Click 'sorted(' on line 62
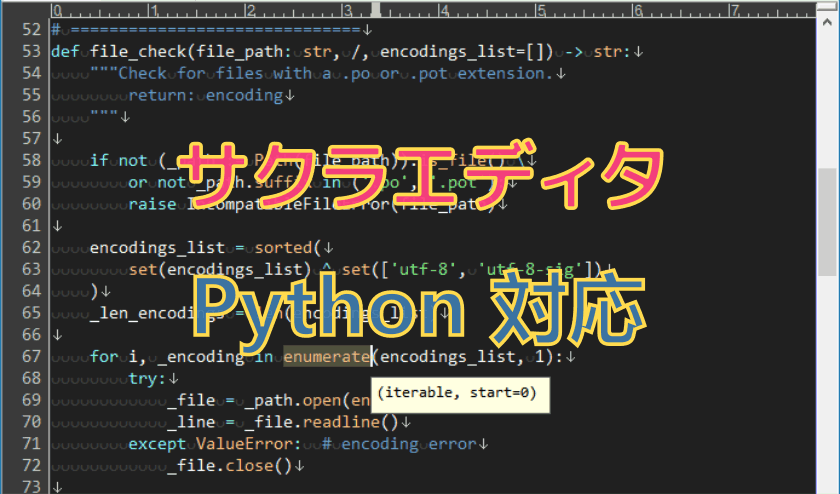Screen dimensions: 840x494 click(288, 248)
